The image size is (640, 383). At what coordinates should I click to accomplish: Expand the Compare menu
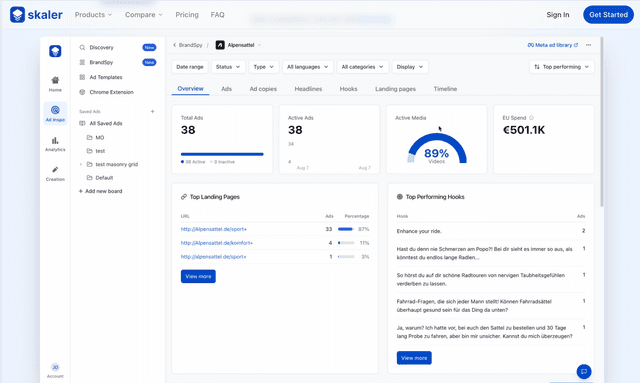[144, 15]
